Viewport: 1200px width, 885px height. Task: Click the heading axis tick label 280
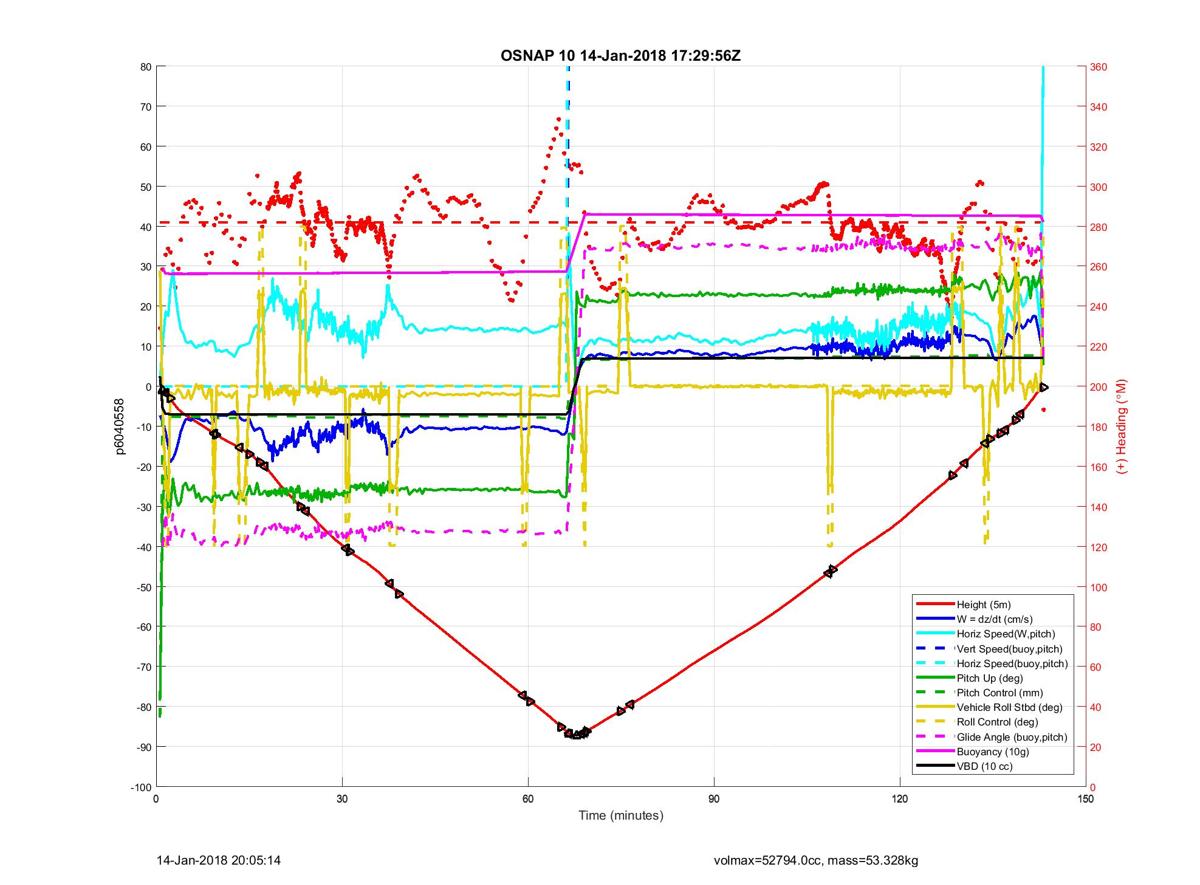[x=1100, y=227]
